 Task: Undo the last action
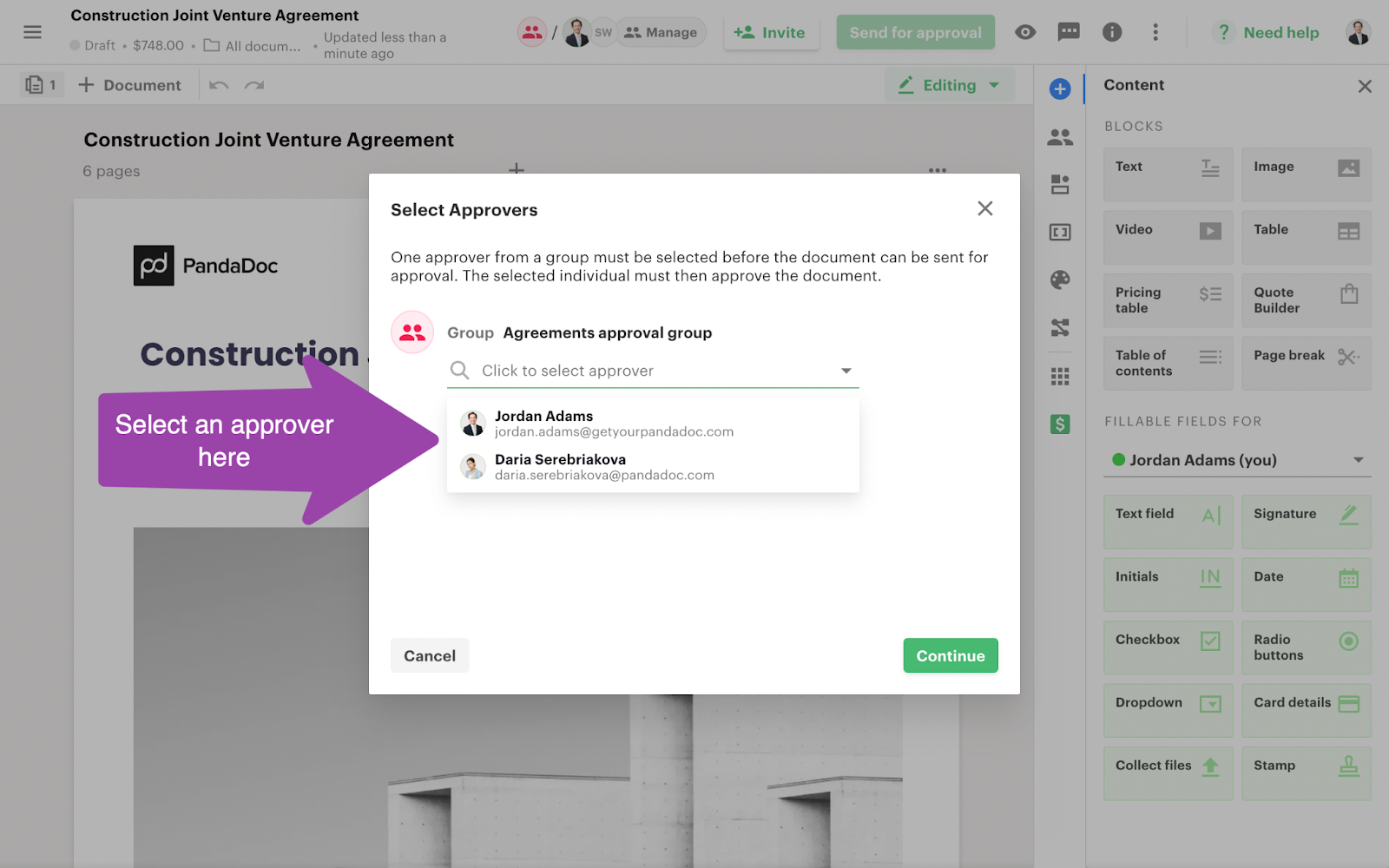[219, 85]
